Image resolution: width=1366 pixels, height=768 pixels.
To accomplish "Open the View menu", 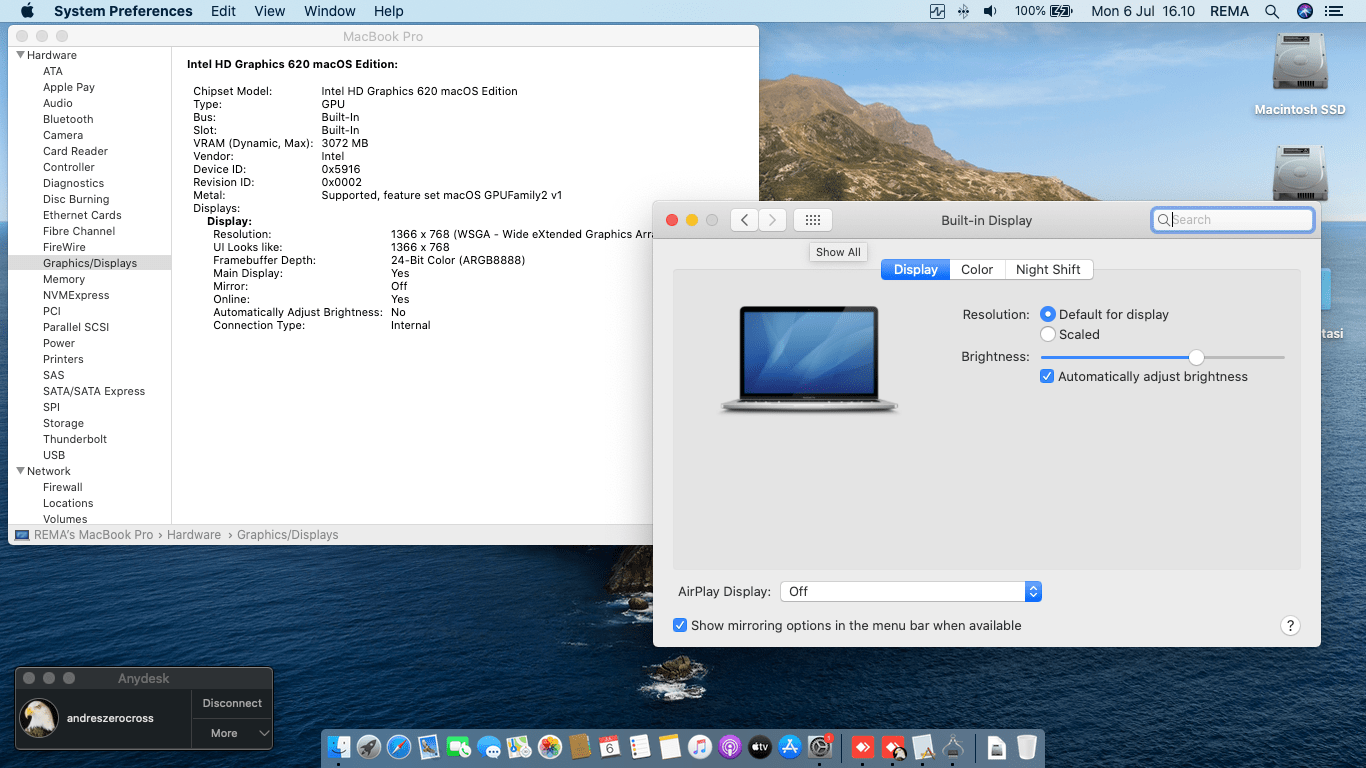I will click(x=270, y=11).
